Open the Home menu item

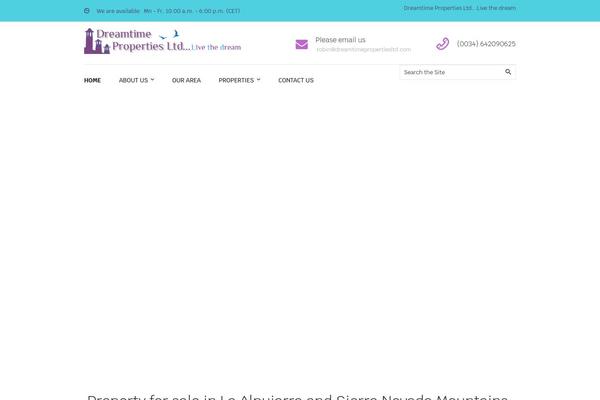pos(92,80)
